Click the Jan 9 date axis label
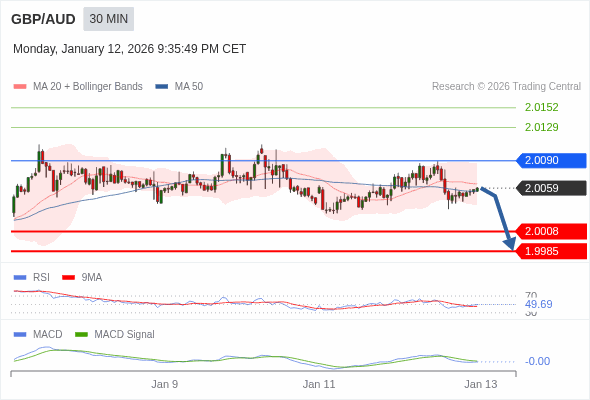The image size is (590, 400). (x=165, y=384)
